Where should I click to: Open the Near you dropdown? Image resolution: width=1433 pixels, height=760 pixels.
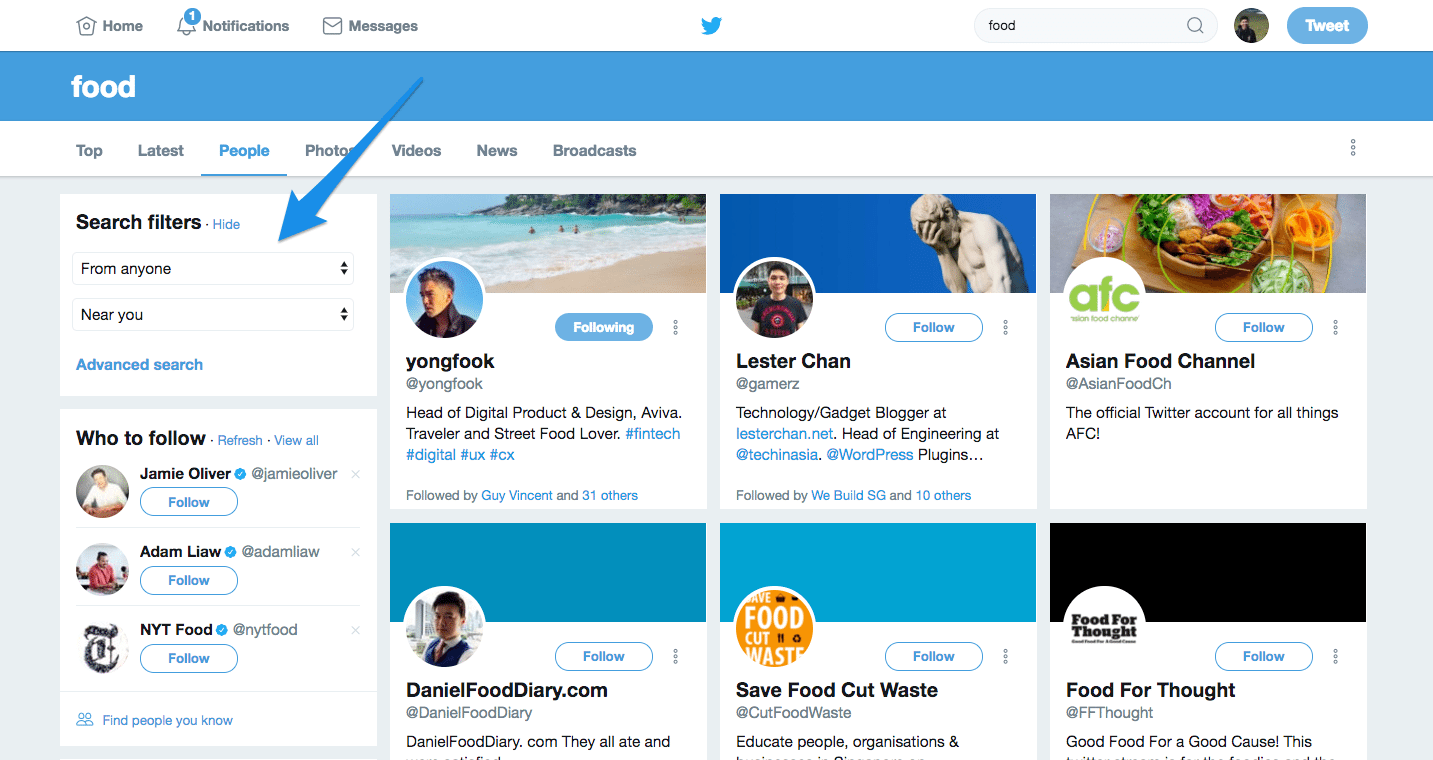tap(213, 314)
